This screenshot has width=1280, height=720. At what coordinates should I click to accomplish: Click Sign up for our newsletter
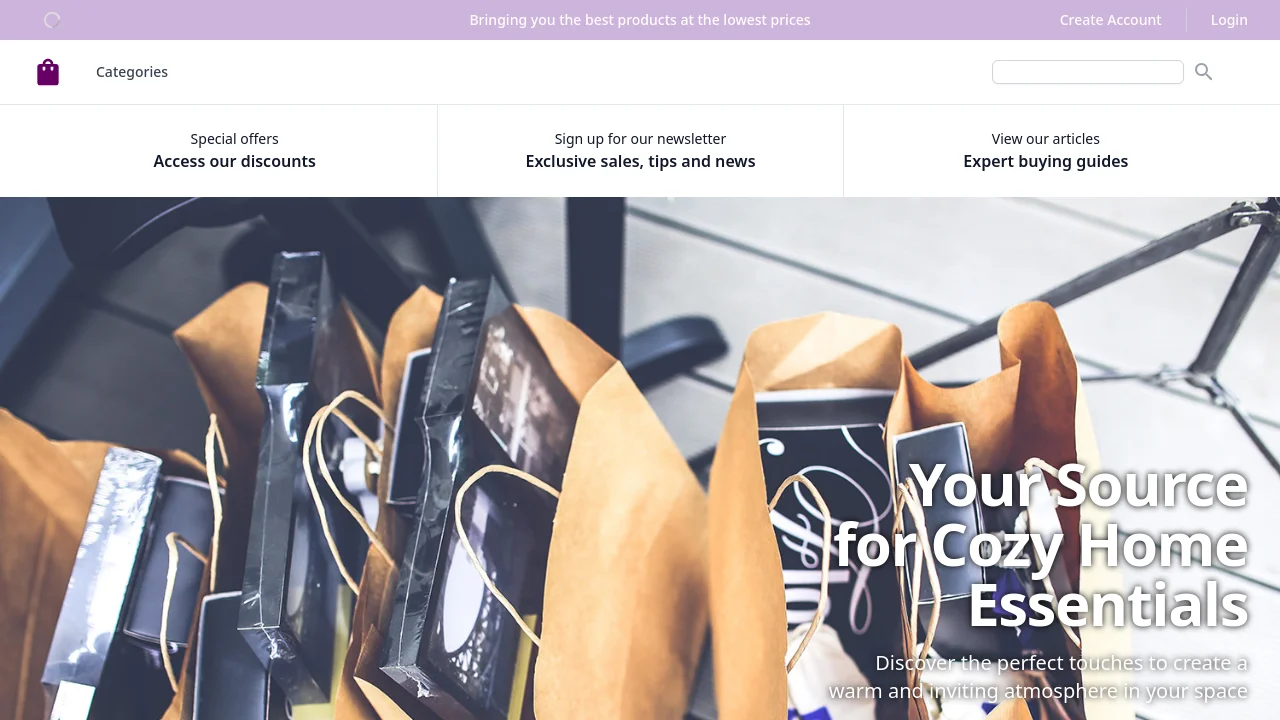click(640, 139)
